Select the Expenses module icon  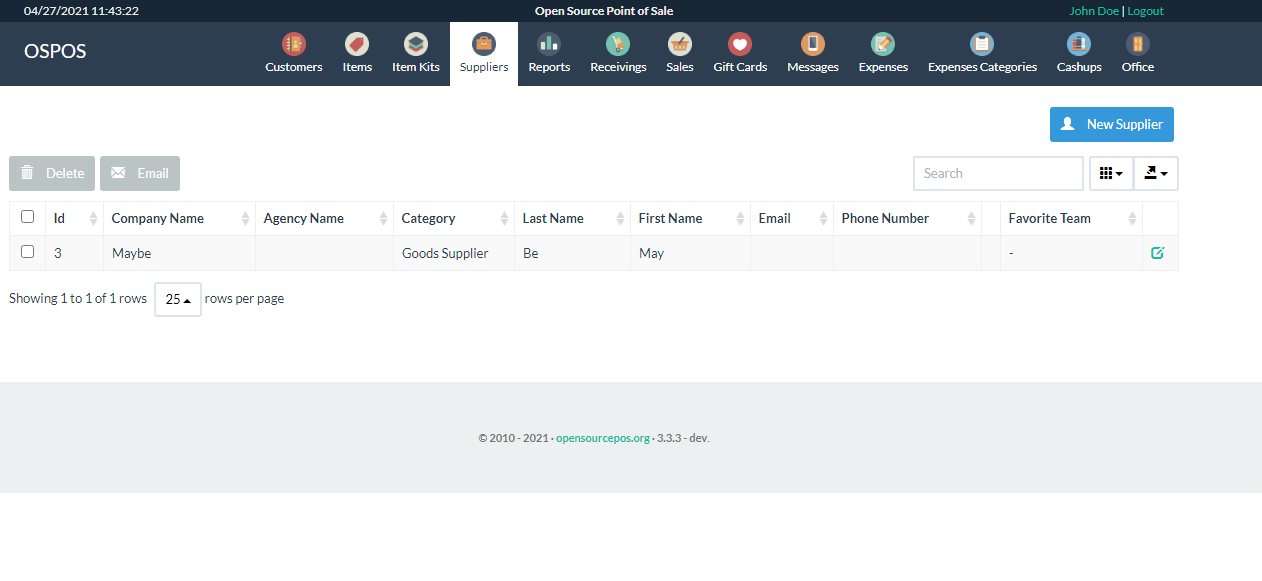coord(882,45)
